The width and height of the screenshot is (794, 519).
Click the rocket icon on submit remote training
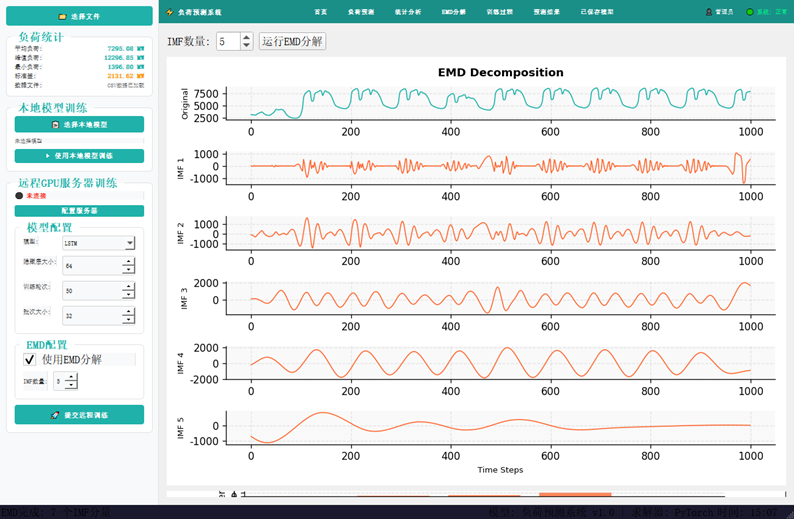pyautogui.click(x=55, y=415)
